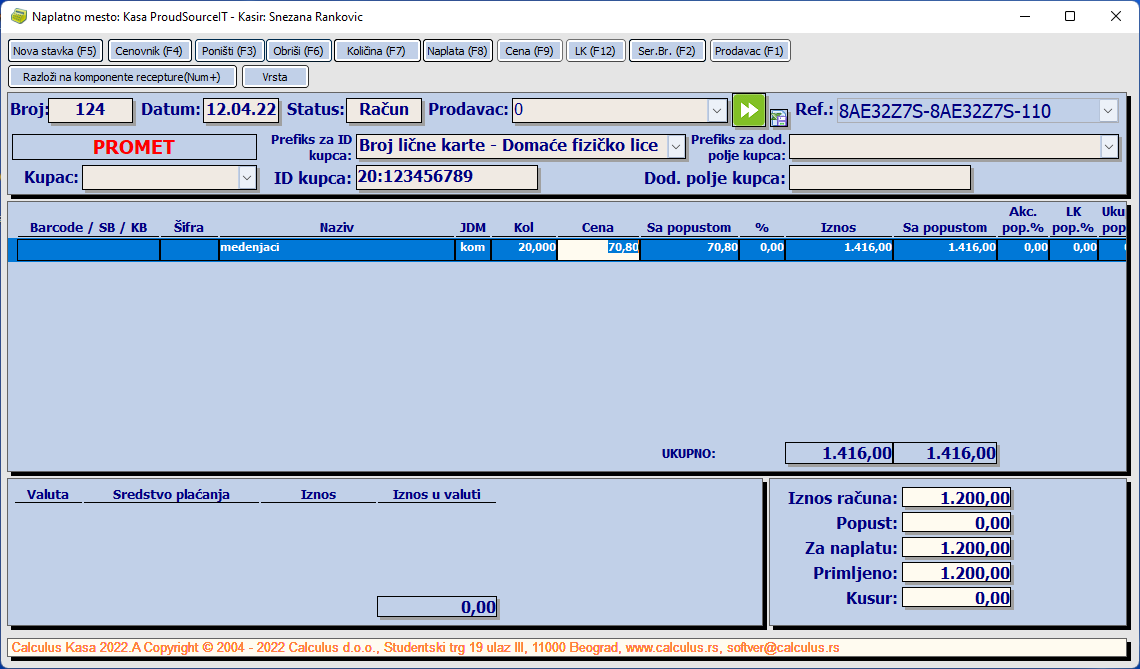This screenshot has height=669, width=1140.
Task: Click the small calculator icon beside Ref.
Action: (778, 116)
